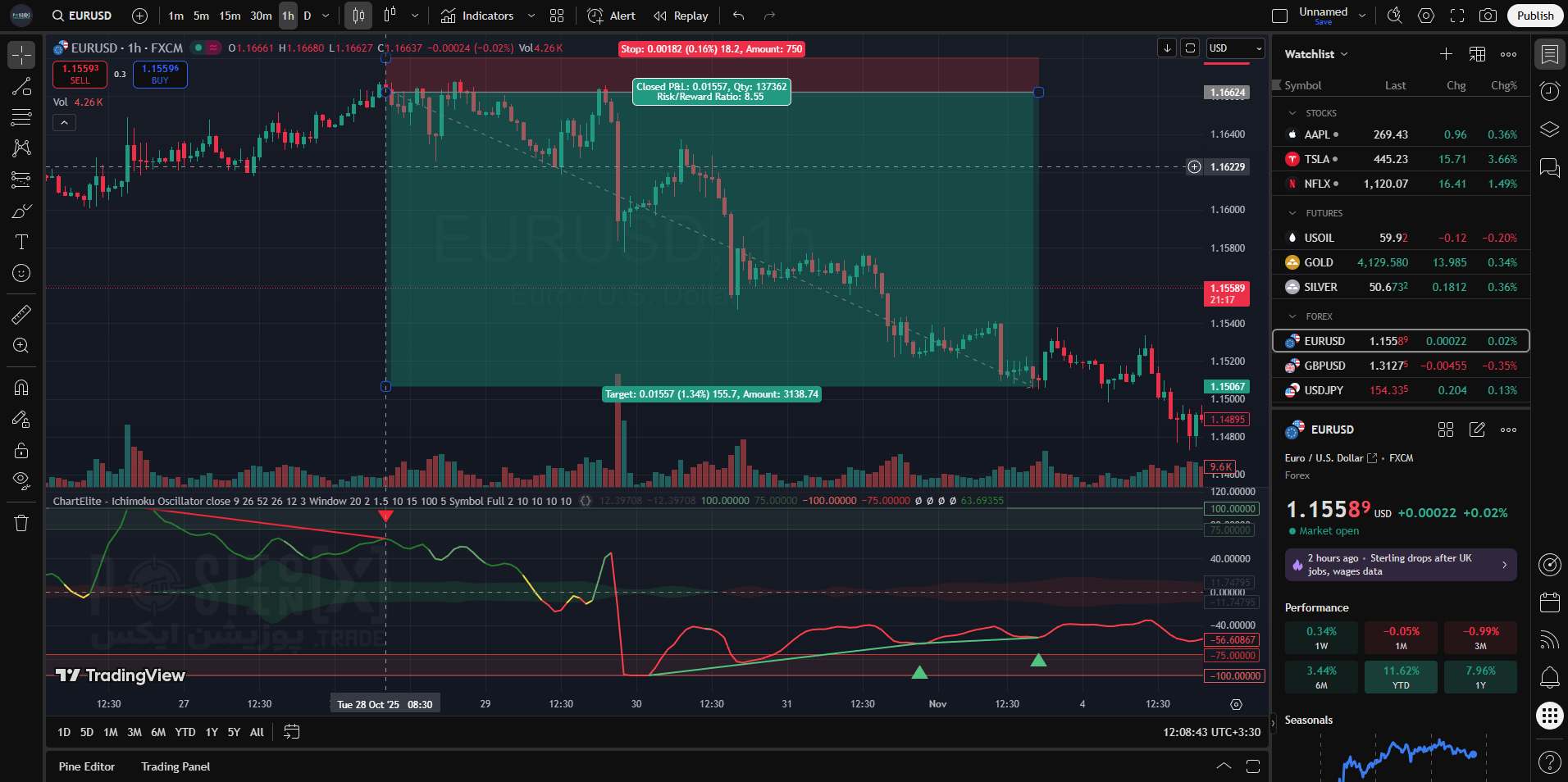Image resolution: width=1568 pixels, height=782 pixels.
Task: Select the 15m timeframe
Action: (x=230, y=16)
